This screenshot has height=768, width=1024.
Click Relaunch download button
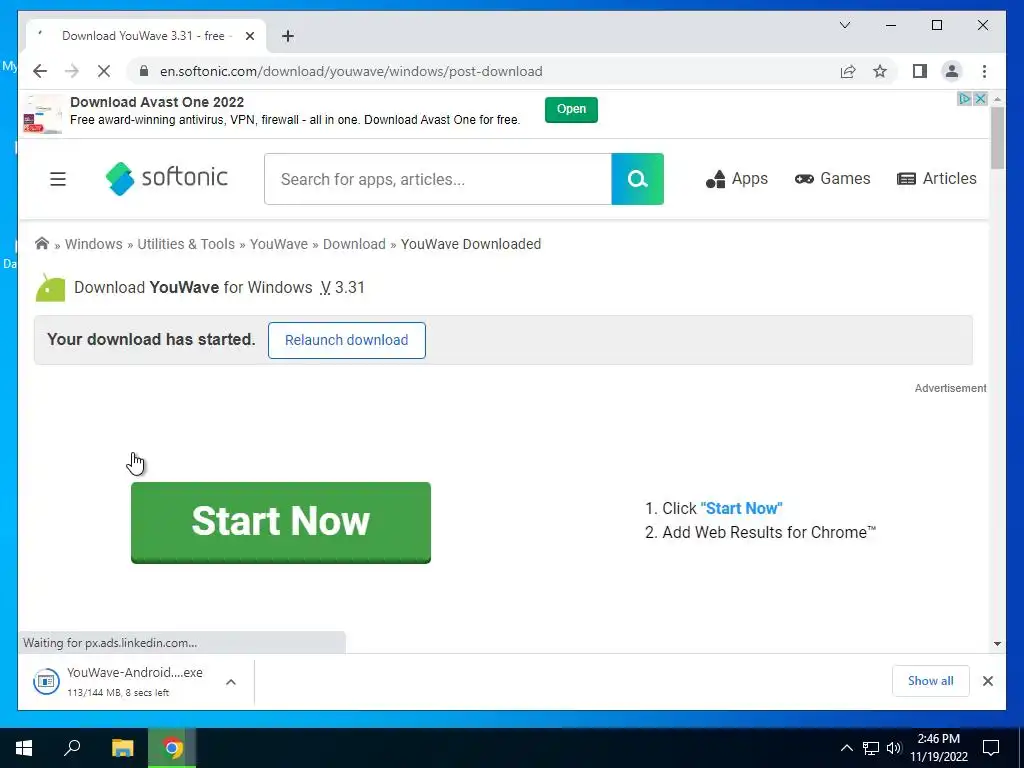pyautogui.click(x=347, y=340)
